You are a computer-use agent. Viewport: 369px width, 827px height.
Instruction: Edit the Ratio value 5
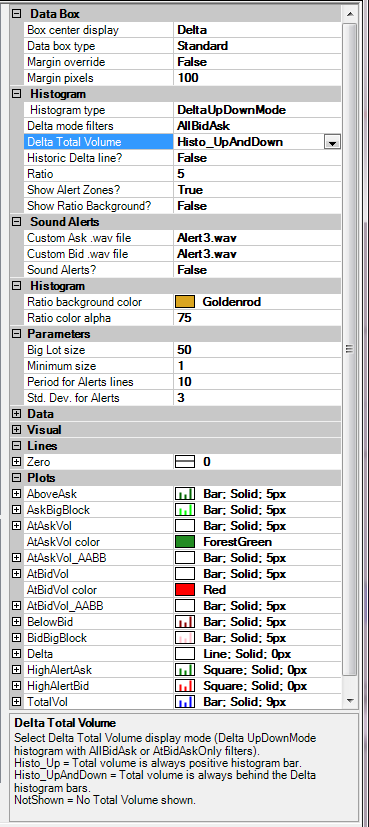click(x=181, y=174)
